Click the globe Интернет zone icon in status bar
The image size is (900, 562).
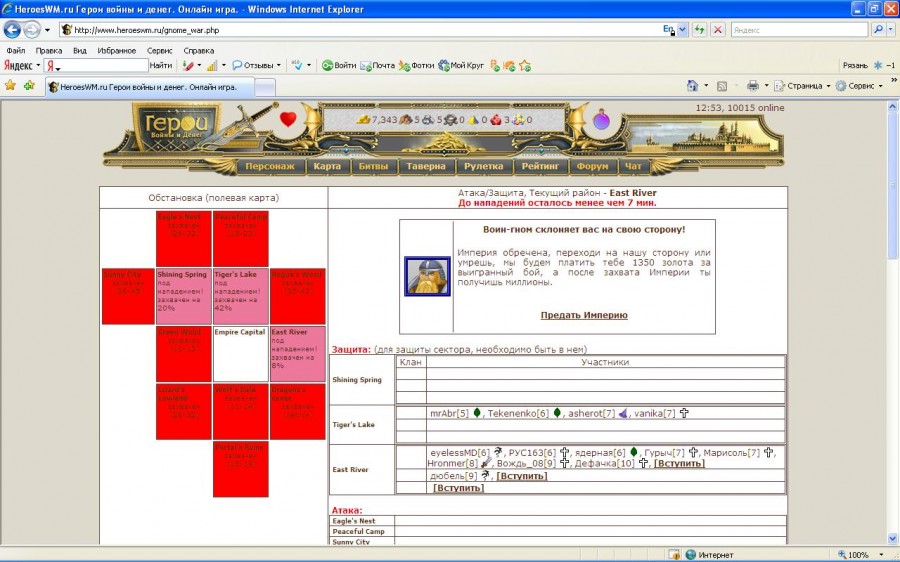[x=690, y=555]
